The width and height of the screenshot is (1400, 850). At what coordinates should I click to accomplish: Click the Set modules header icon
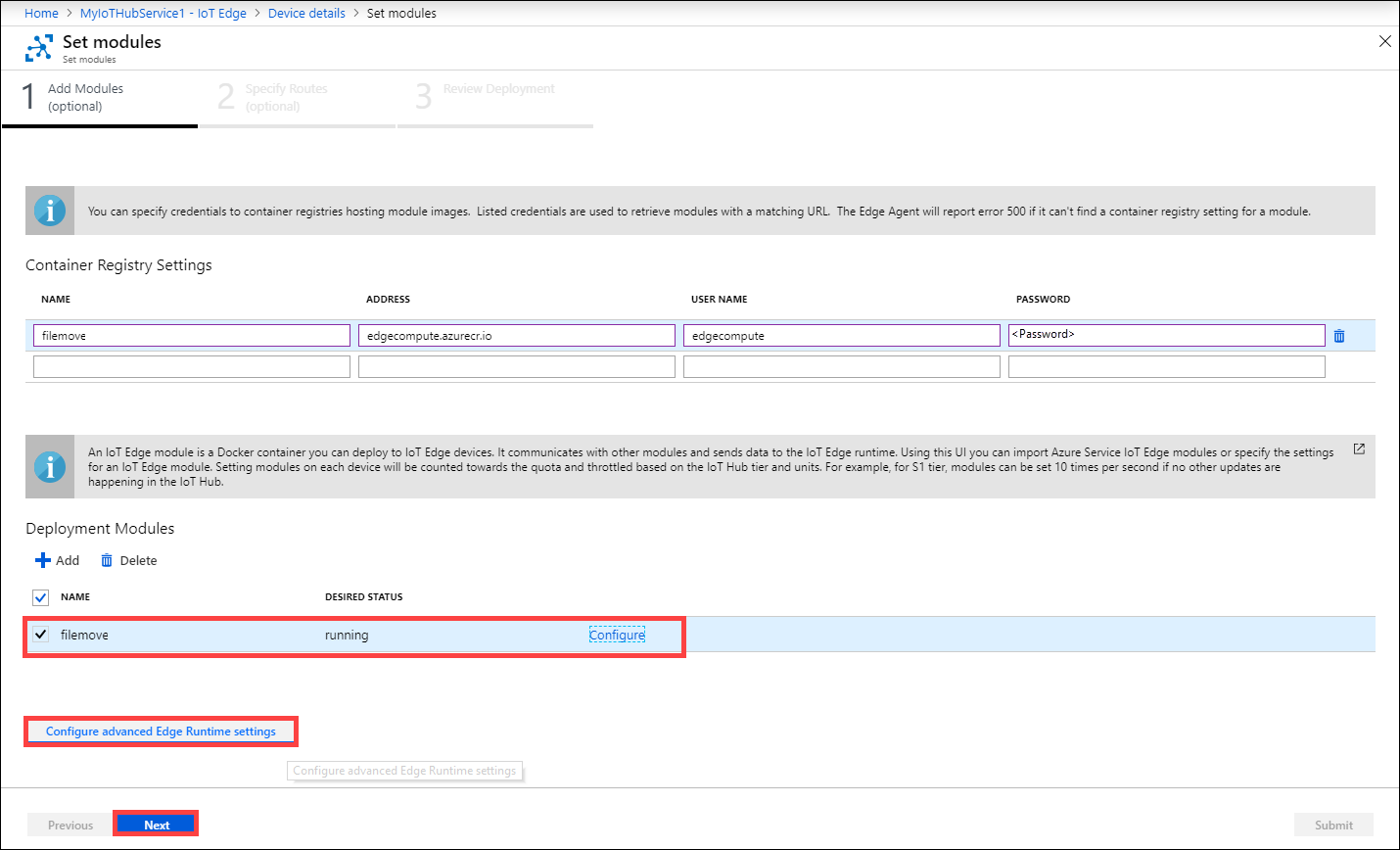click(39, 46)
